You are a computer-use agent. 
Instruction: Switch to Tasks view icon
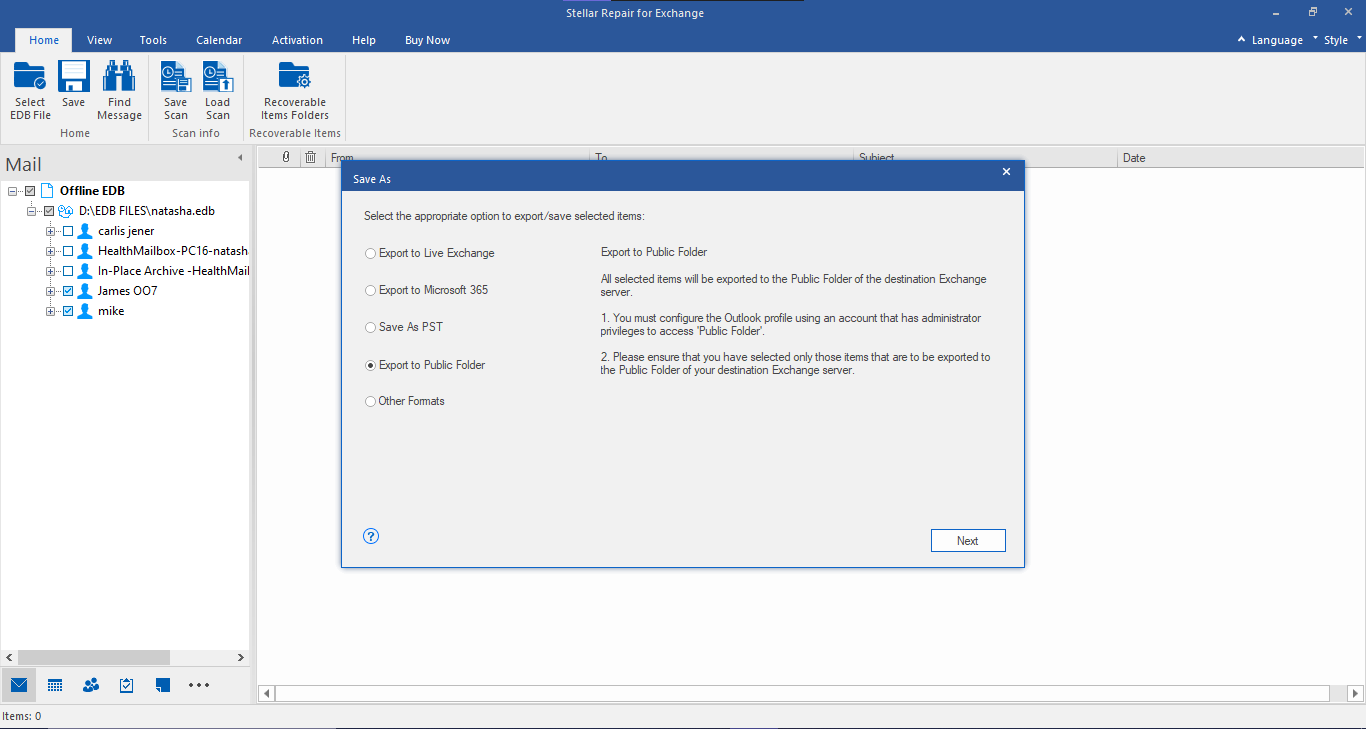pyautogui.click(x=127, y=685)
